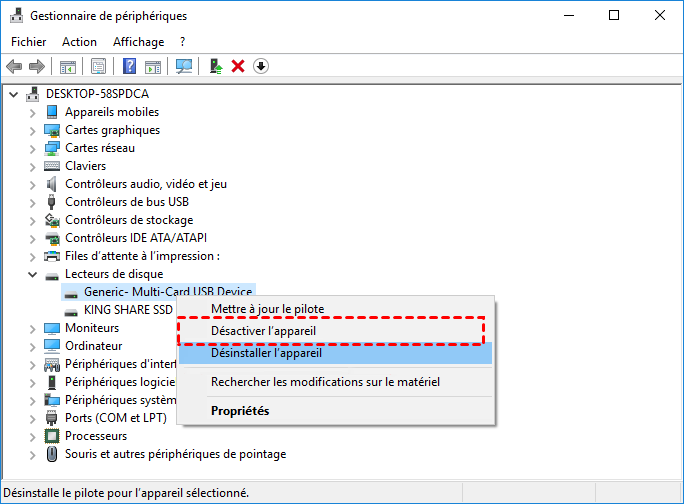Choose Désinstaller l'appareil

point(336,353)
